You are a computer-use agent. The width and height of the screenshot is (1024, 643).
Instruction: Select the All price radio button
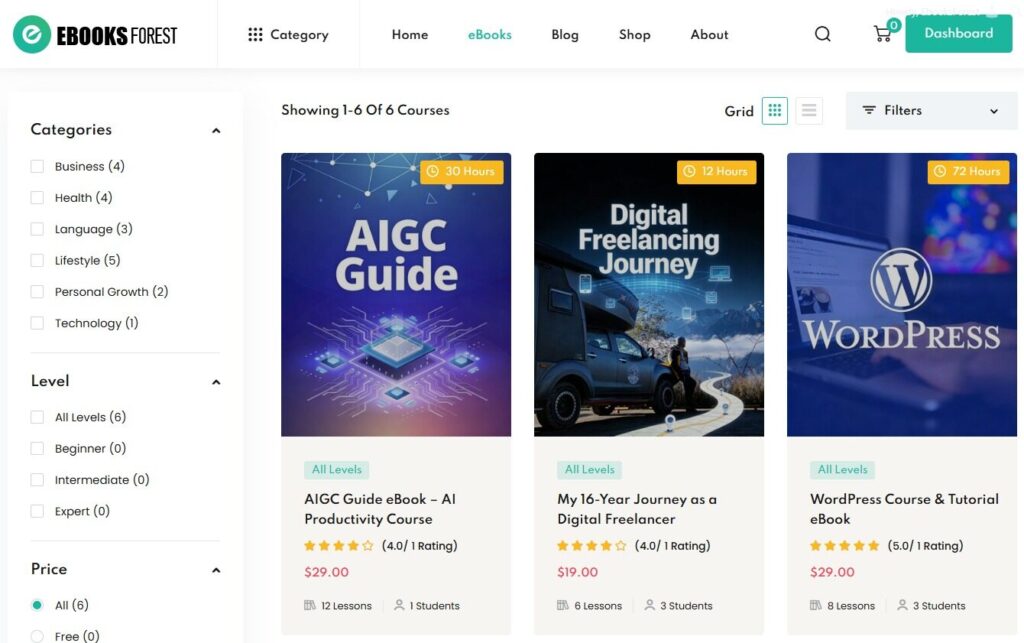pyautogui.click(x=37, y=605)
